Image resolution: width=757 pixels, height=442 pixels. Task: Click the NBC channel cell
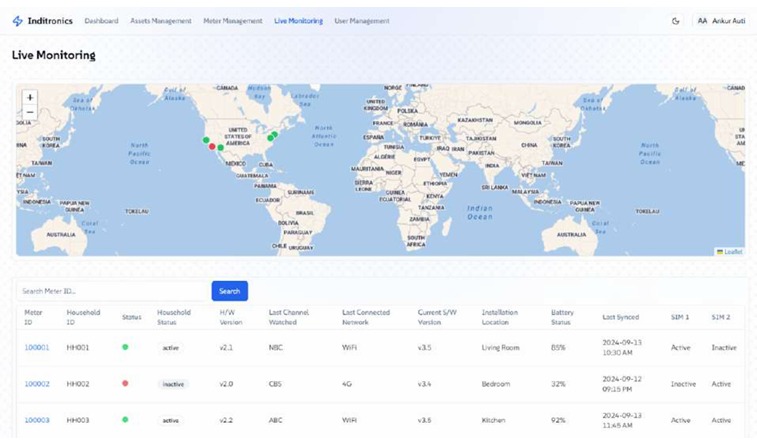276,347
